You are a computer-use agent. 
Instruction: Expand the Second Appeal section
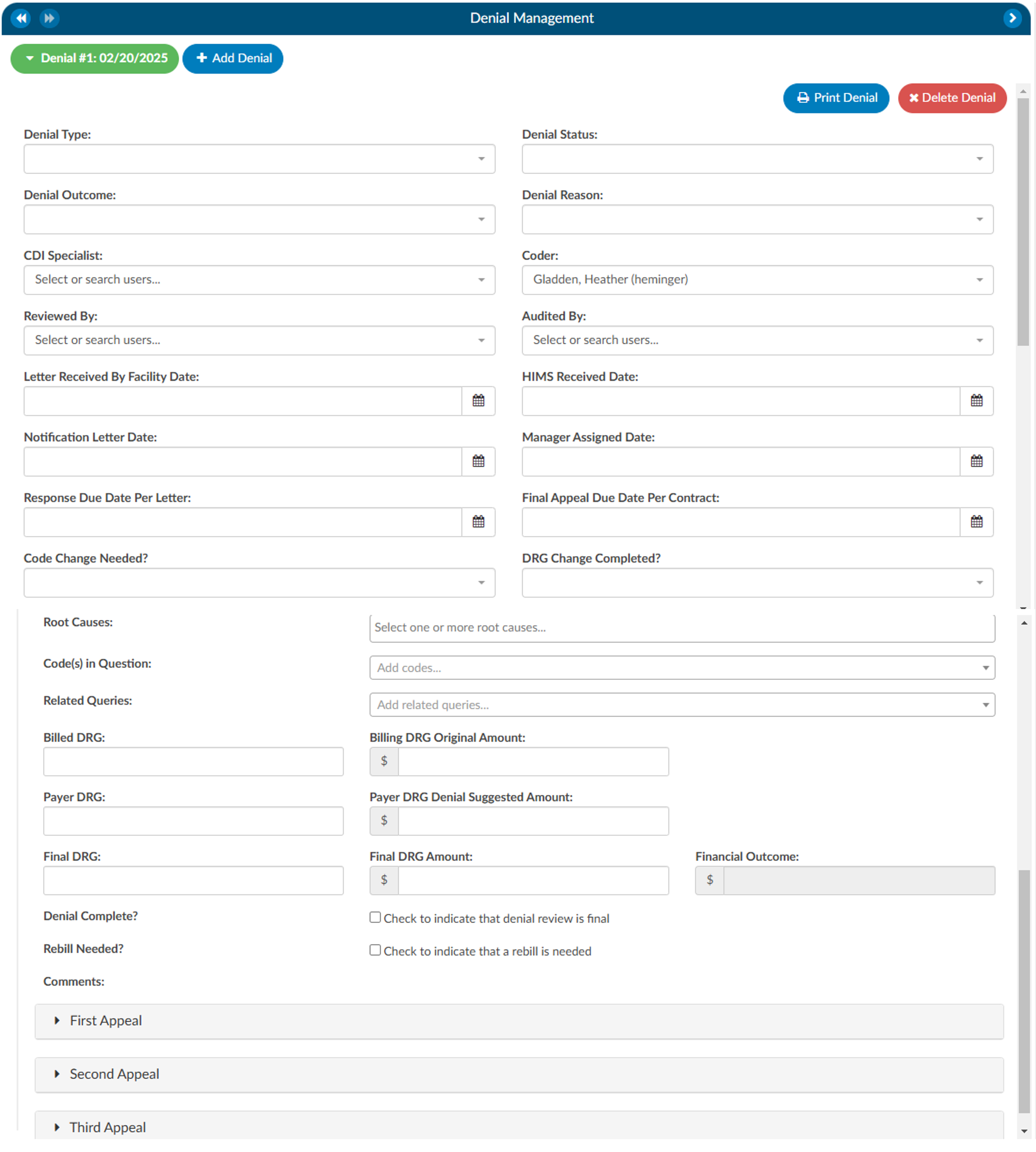[518, 1075]
